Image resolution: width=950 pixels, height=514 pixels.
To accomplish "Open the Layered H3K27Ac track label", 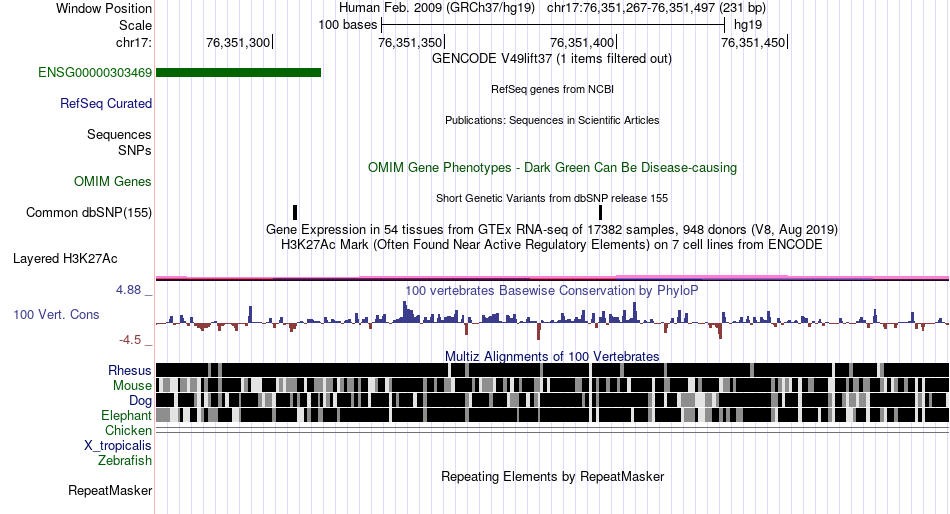I will pos(65,259).
